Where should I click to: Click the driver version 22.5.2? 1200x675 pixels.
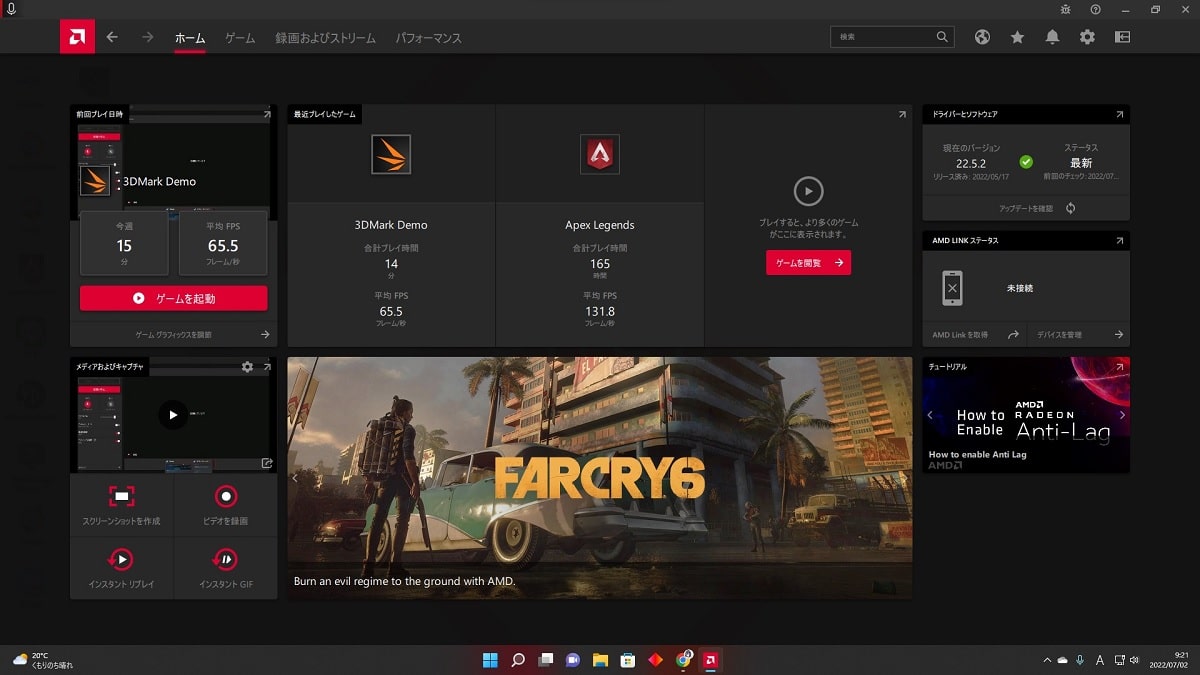coord(971,162)
